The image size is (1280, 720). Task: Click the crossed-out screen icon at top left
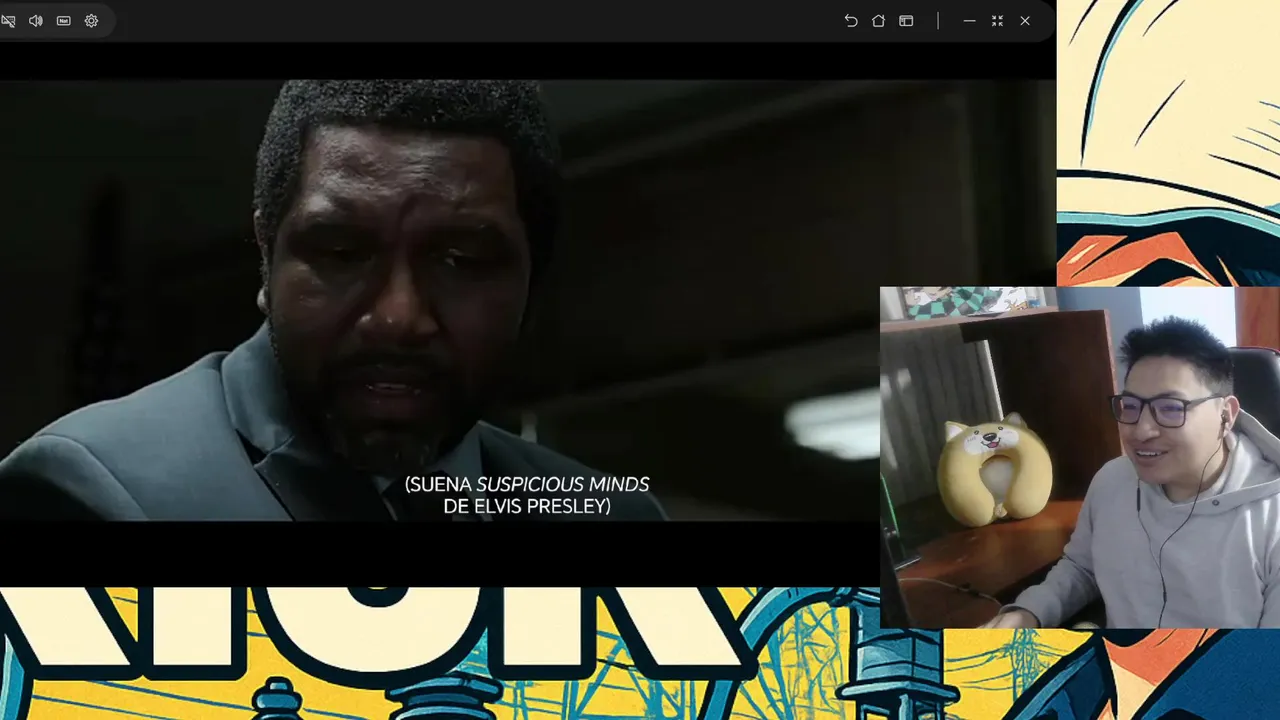click(8, 21)
